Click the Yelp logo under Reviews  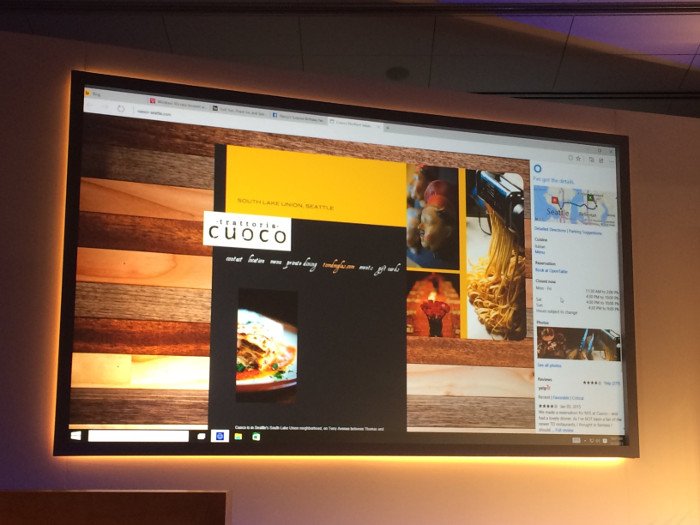[x=544, y=388]
